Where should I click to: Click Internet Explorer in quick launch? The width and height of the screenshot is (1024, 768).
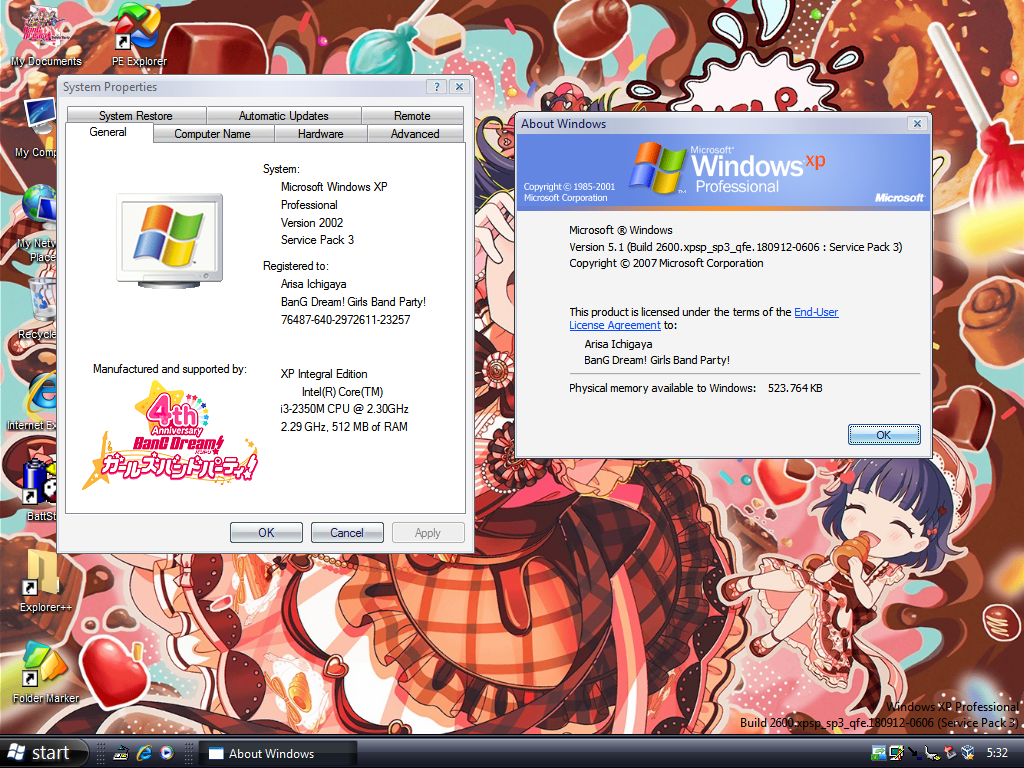tap(144, 753)
